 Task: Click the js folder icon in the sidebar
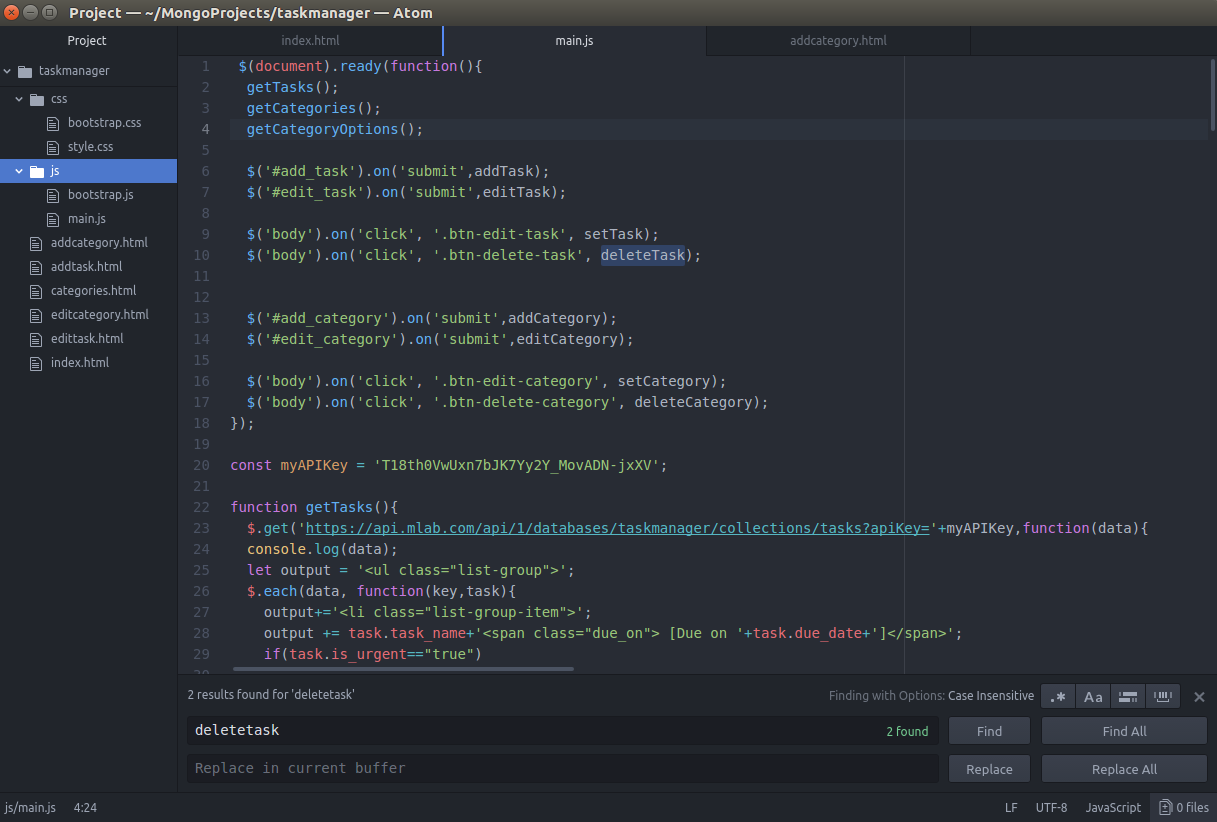click(x=36, y=170)
